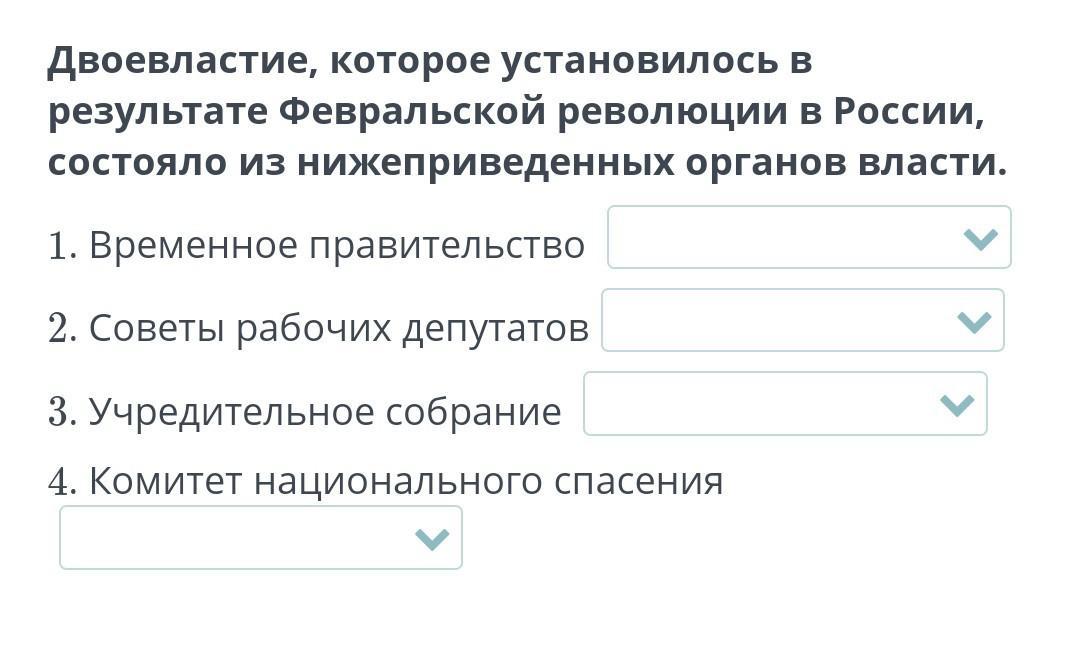
Task: Click the text 'Учредительное собрание'
Action: tap(325, 411)
